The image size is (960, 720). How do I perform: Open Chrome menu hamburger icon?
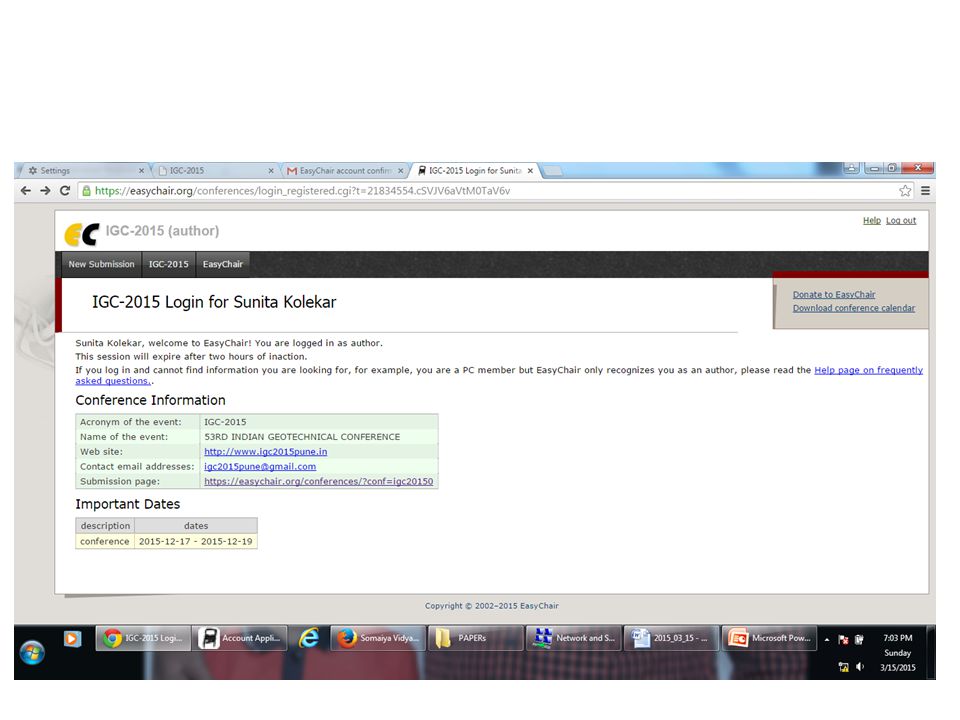(x=925, y=191)
